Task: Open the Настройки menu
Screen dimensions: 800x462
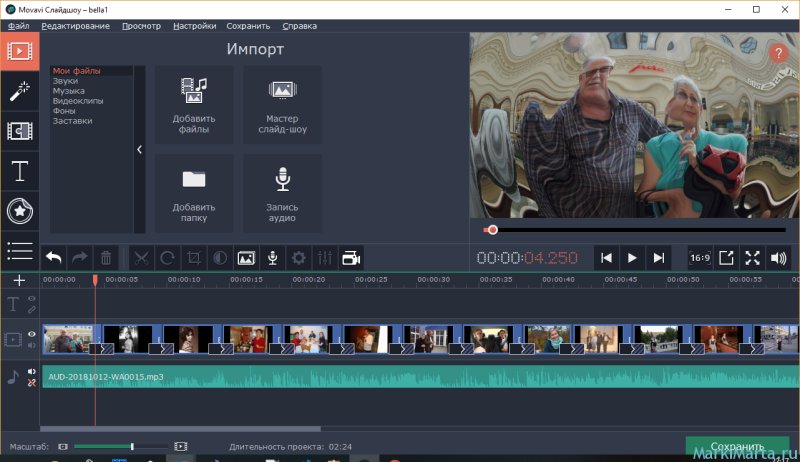Action: pyautogui.click(x=194, y=26)
